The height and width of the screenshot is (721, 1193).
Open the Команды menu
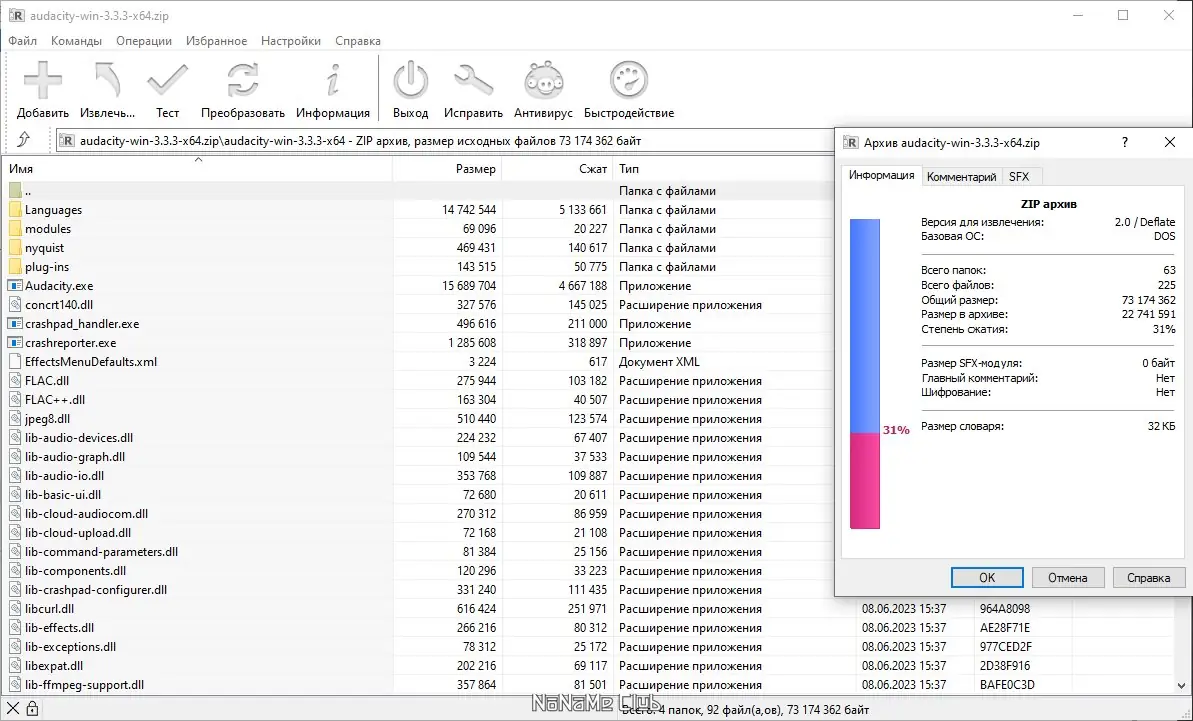click(76, 41)
